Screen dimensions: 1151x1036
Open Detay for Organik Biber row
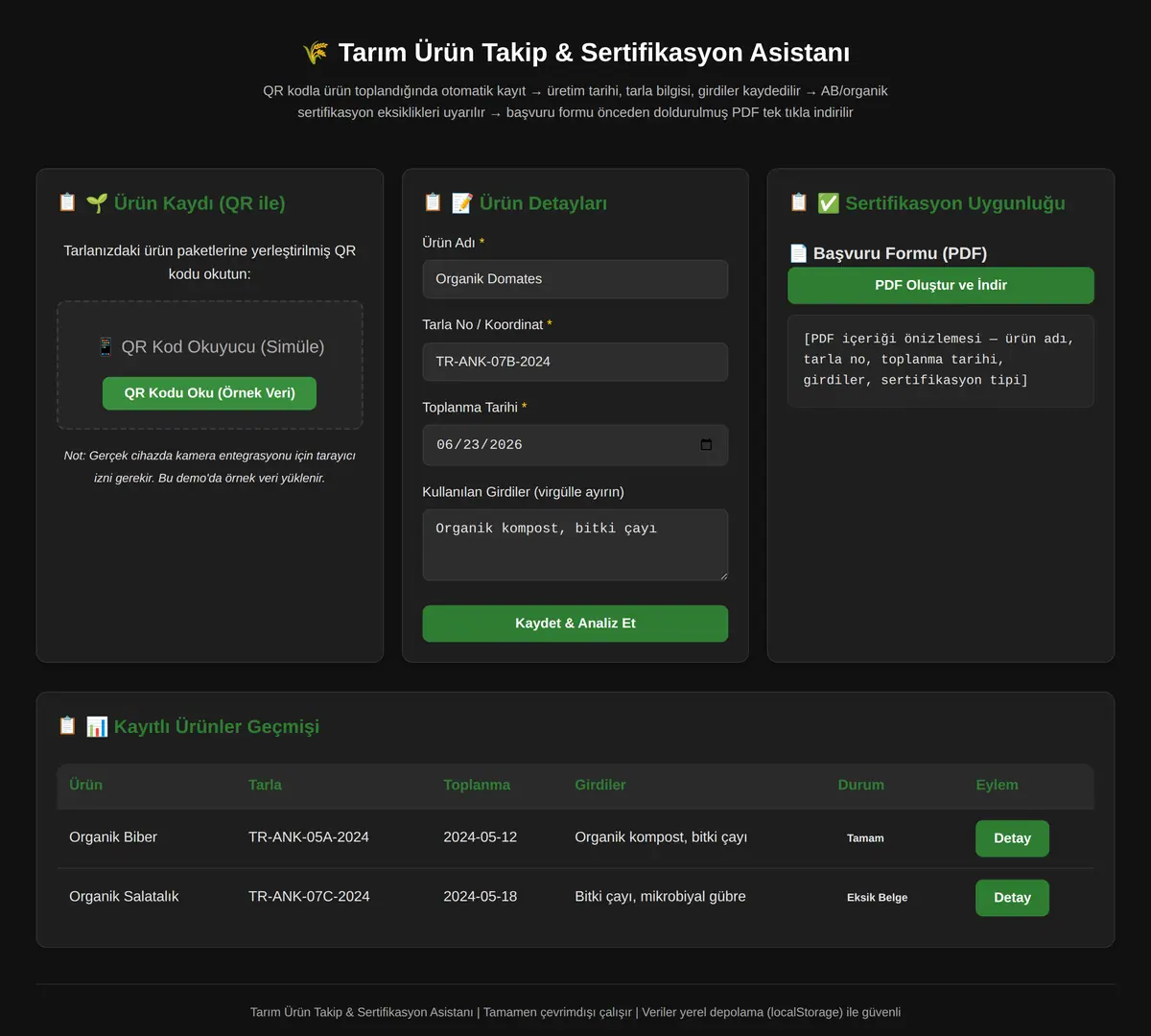pos(1012,838)
